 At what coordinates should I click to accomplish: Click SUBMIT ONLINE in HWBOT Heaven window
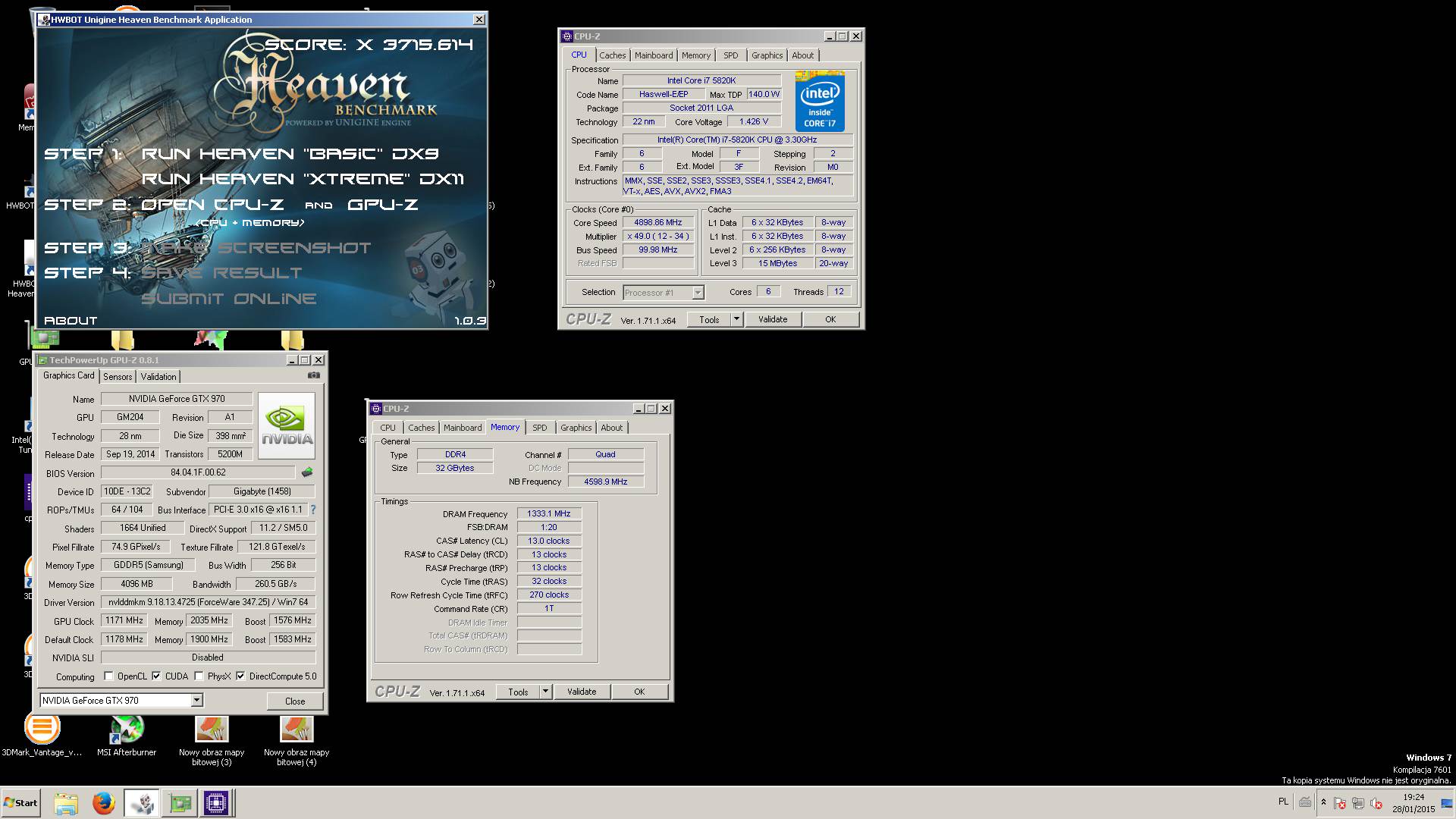pos(229,299)
